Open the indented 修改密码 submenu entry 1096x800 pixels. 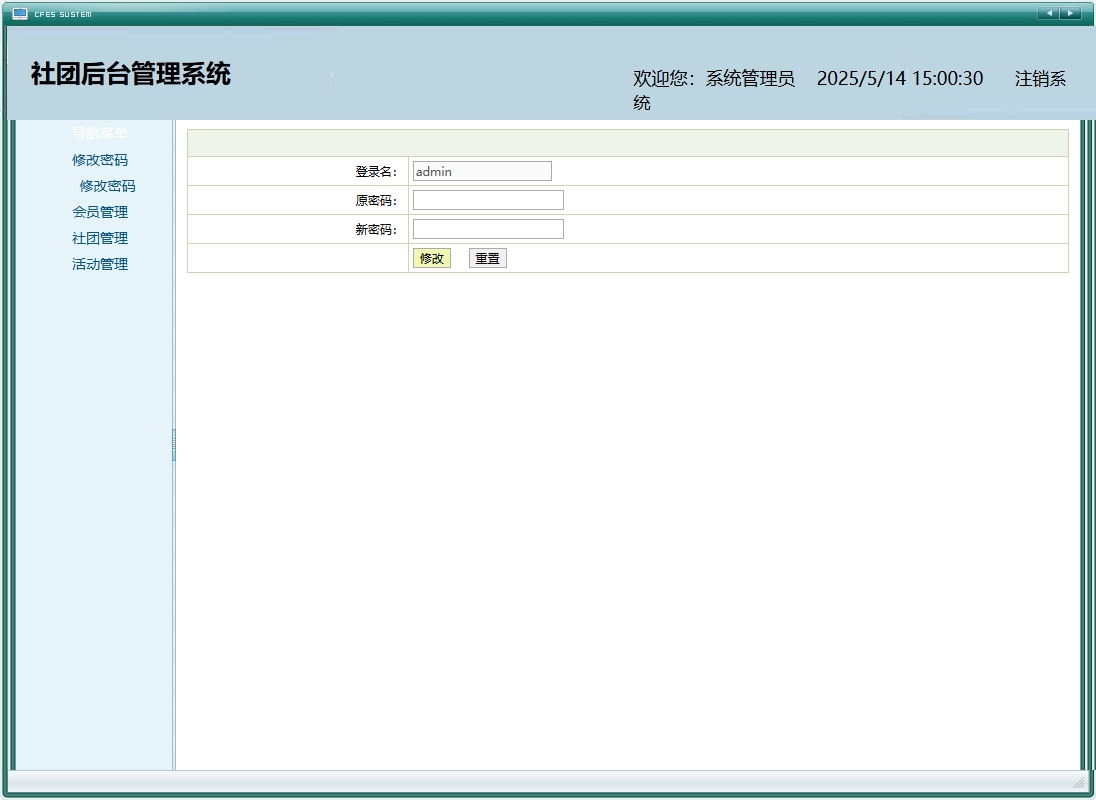tap(108, 186)
